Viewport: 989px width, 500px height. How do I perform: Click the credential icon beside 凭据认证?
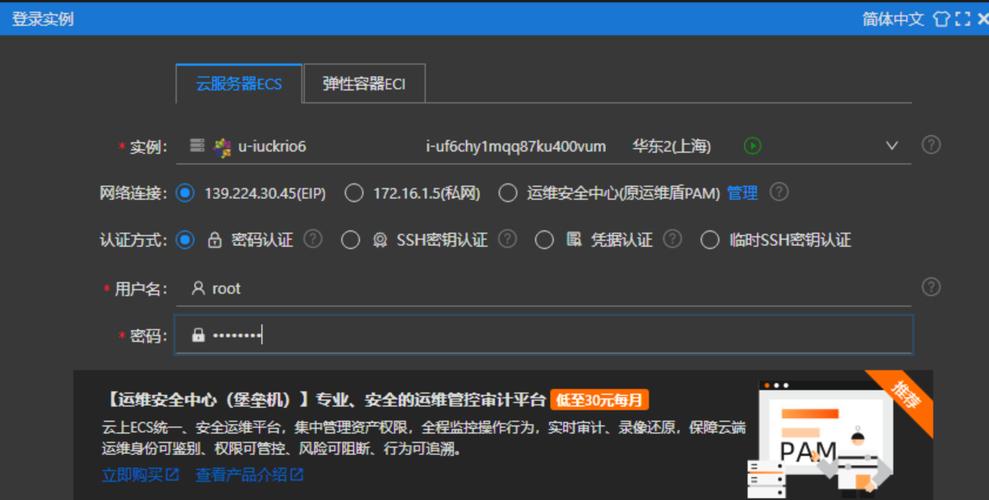[574, 239]
